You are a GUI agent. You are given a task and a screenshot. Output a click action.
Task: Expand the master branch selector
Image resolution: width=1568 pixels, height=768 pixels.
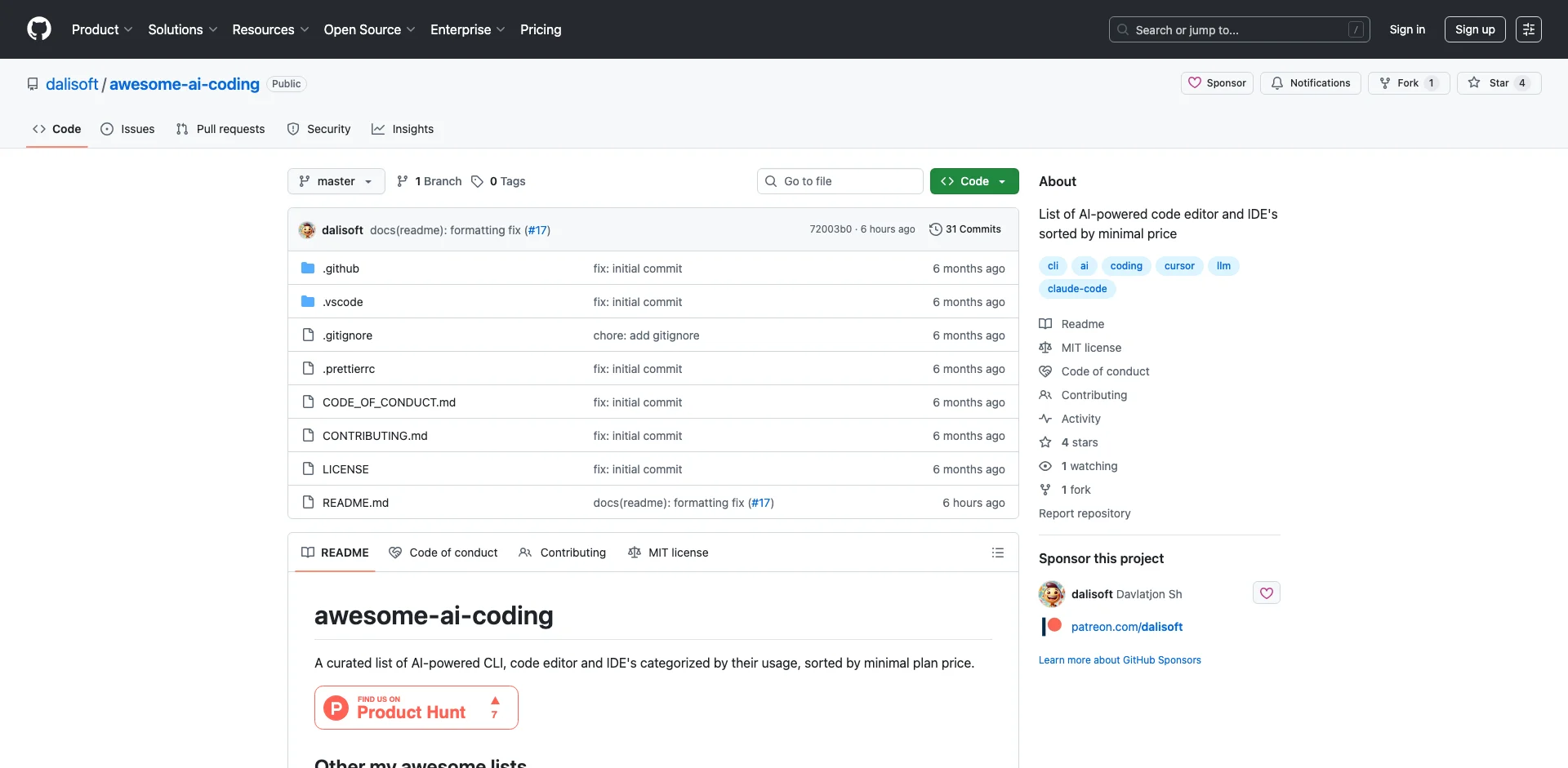pos(336,180)
